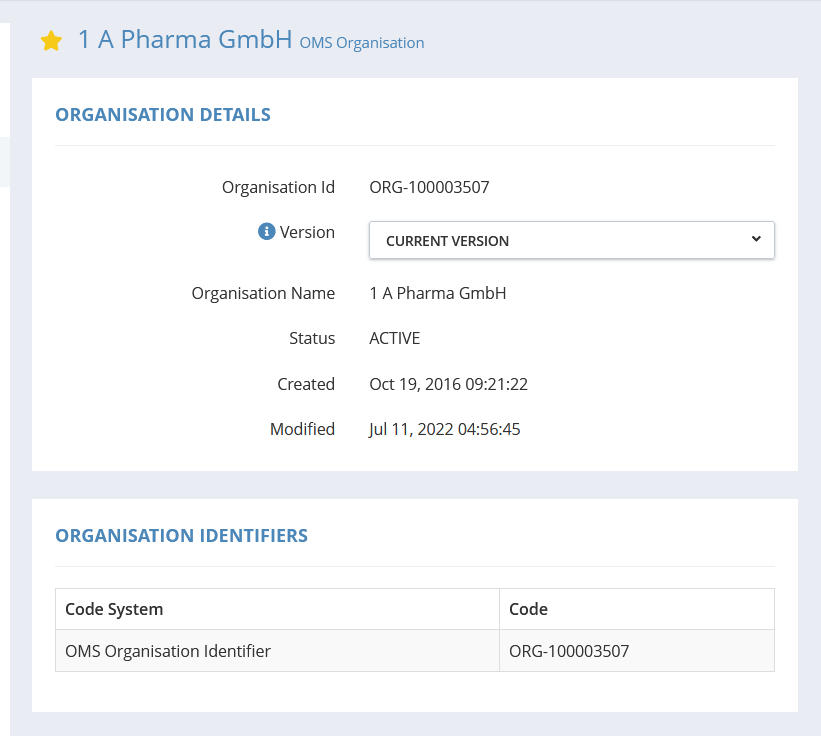Click the Organisation Details section heading
This screenshot has width=821, height=736.
click(x=163, y=114)
